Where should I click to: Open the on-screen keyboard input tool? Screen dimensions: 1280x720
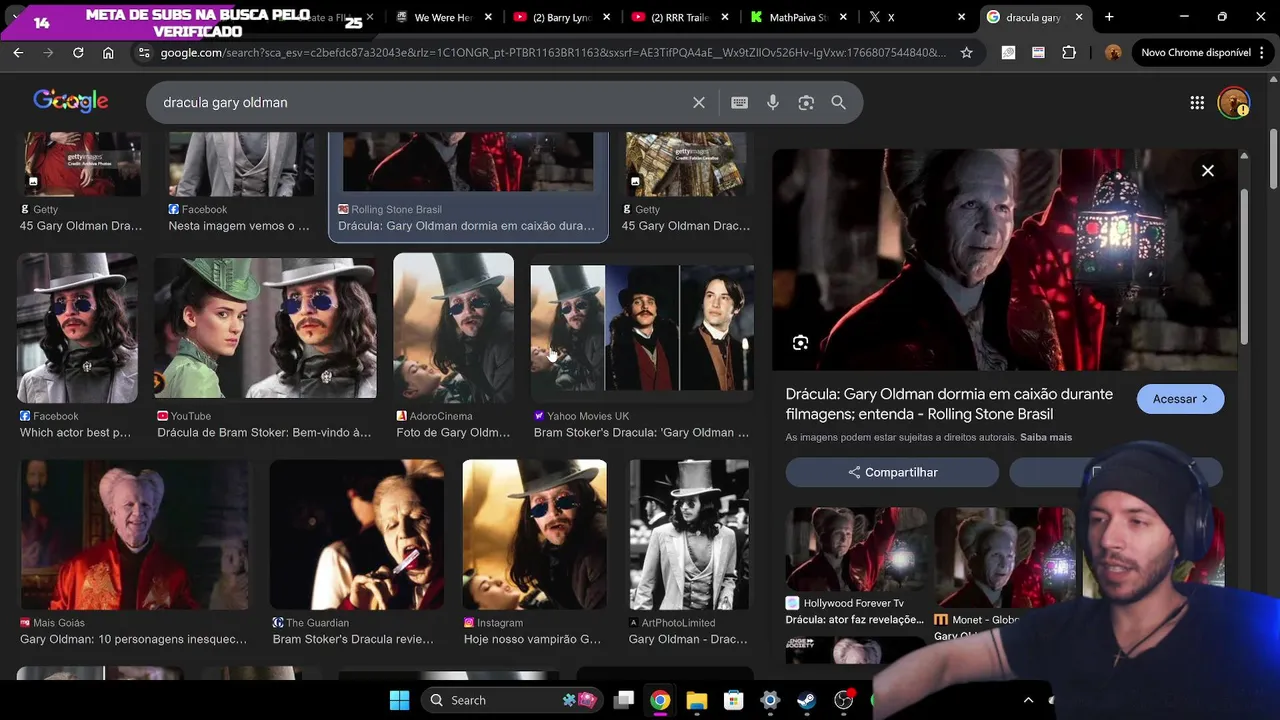coord(739,102)
